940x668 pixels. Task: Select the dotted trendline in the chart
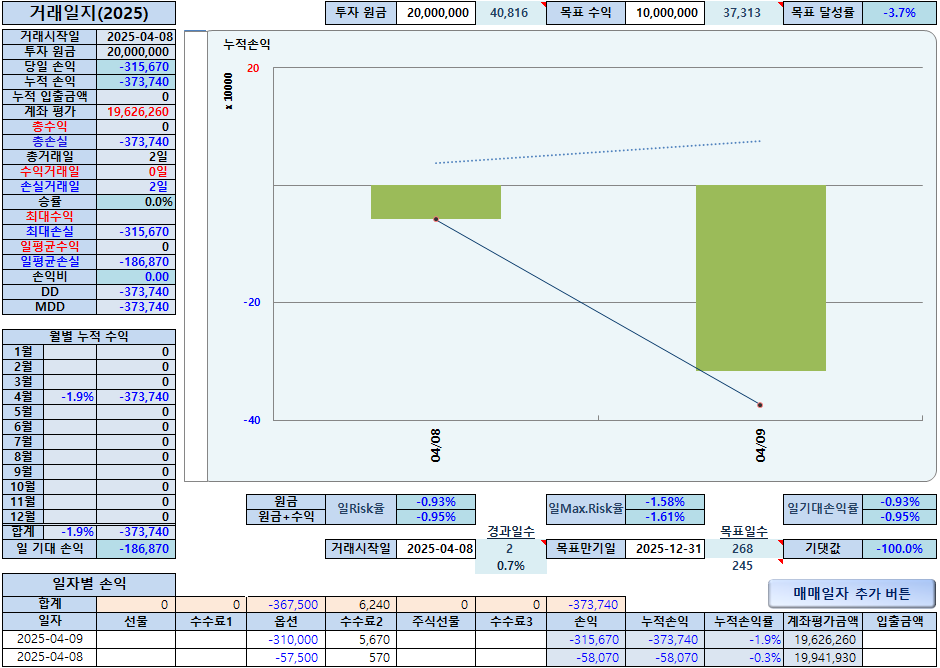pyautogui.click(x=598, y=152)
